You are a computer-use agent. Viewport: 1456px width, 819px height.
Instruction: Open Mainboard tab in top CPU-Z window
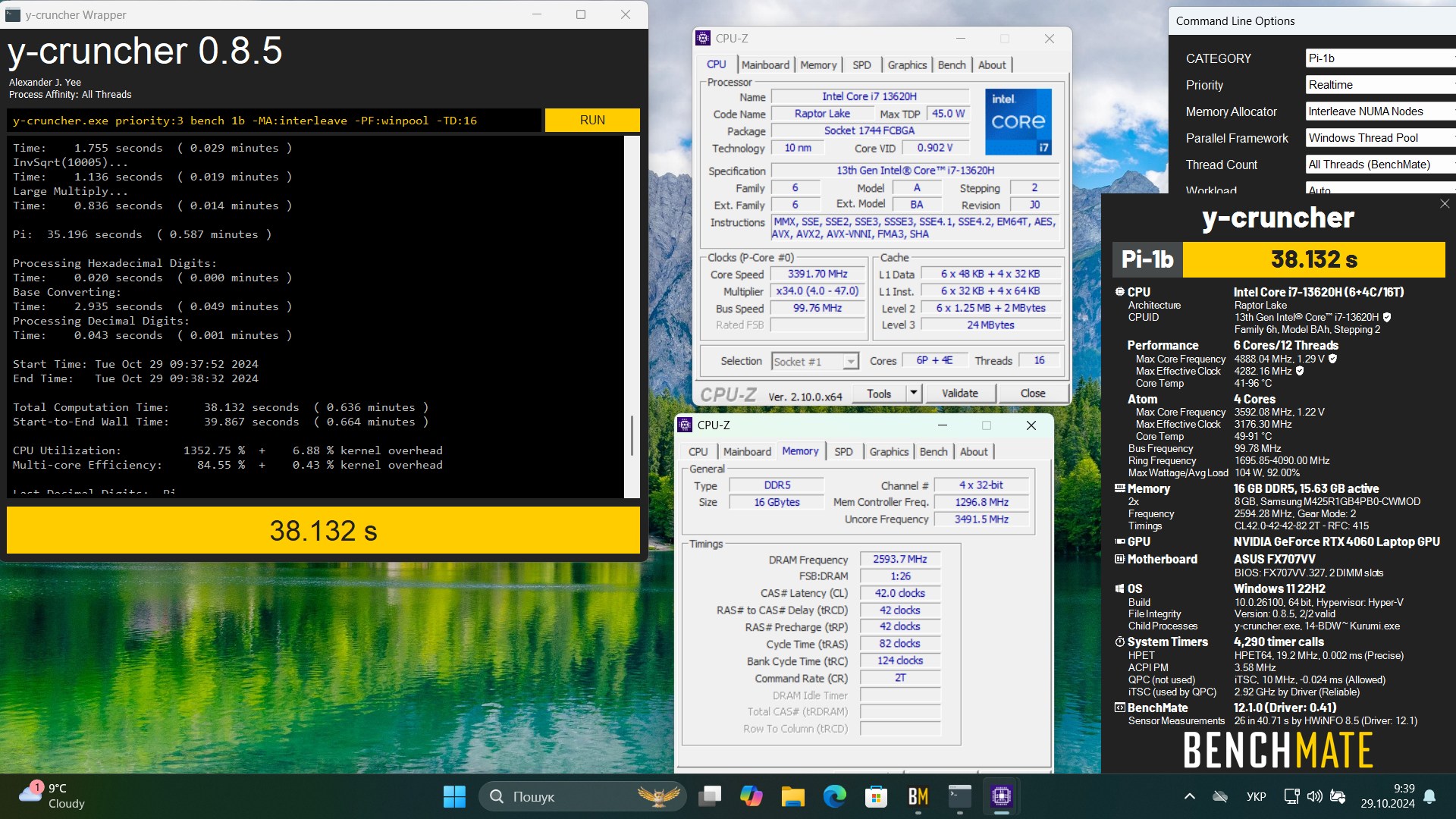coord(765,65)
